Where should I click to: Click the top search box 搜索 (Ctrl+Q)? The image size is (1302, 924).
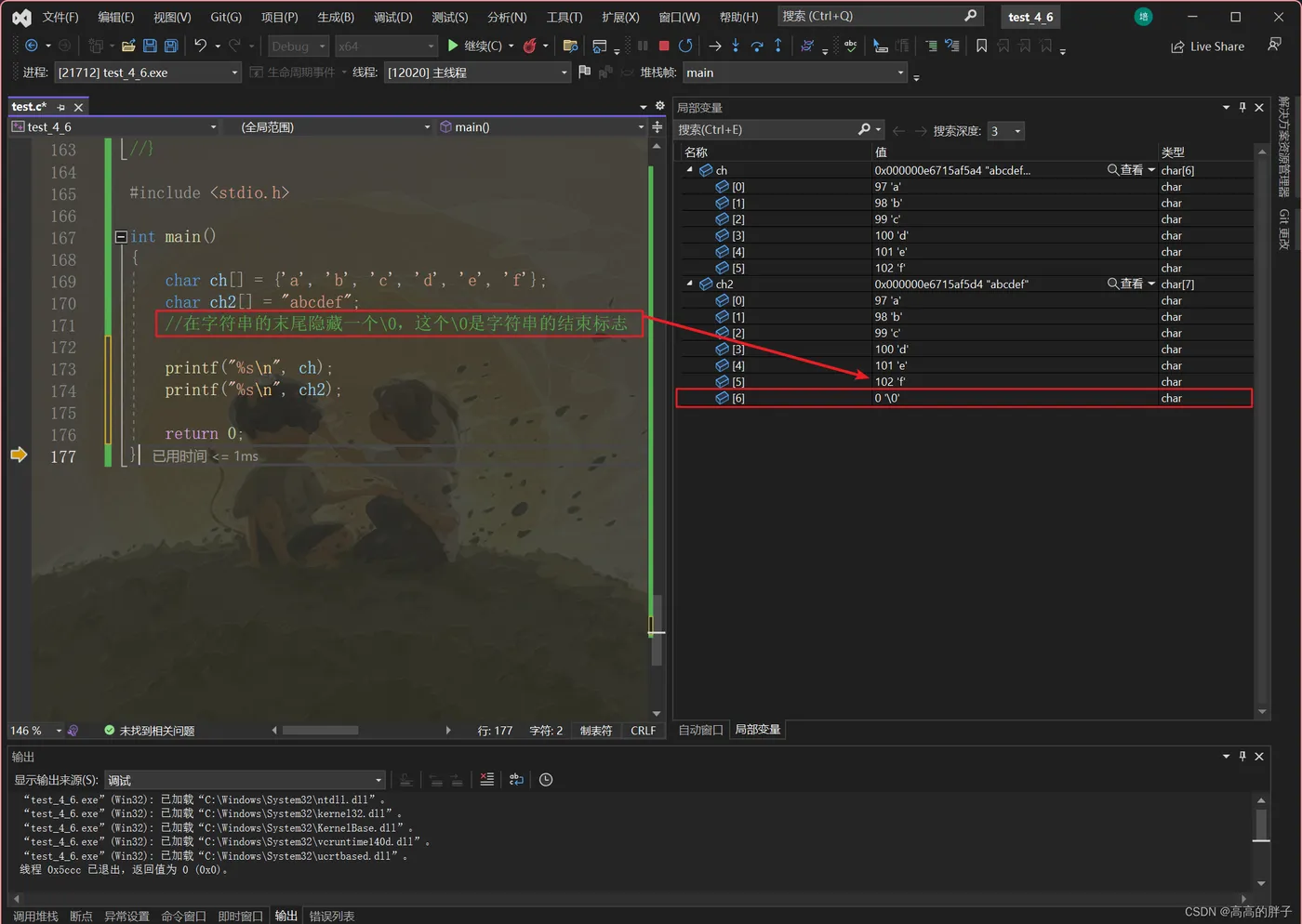879,16
